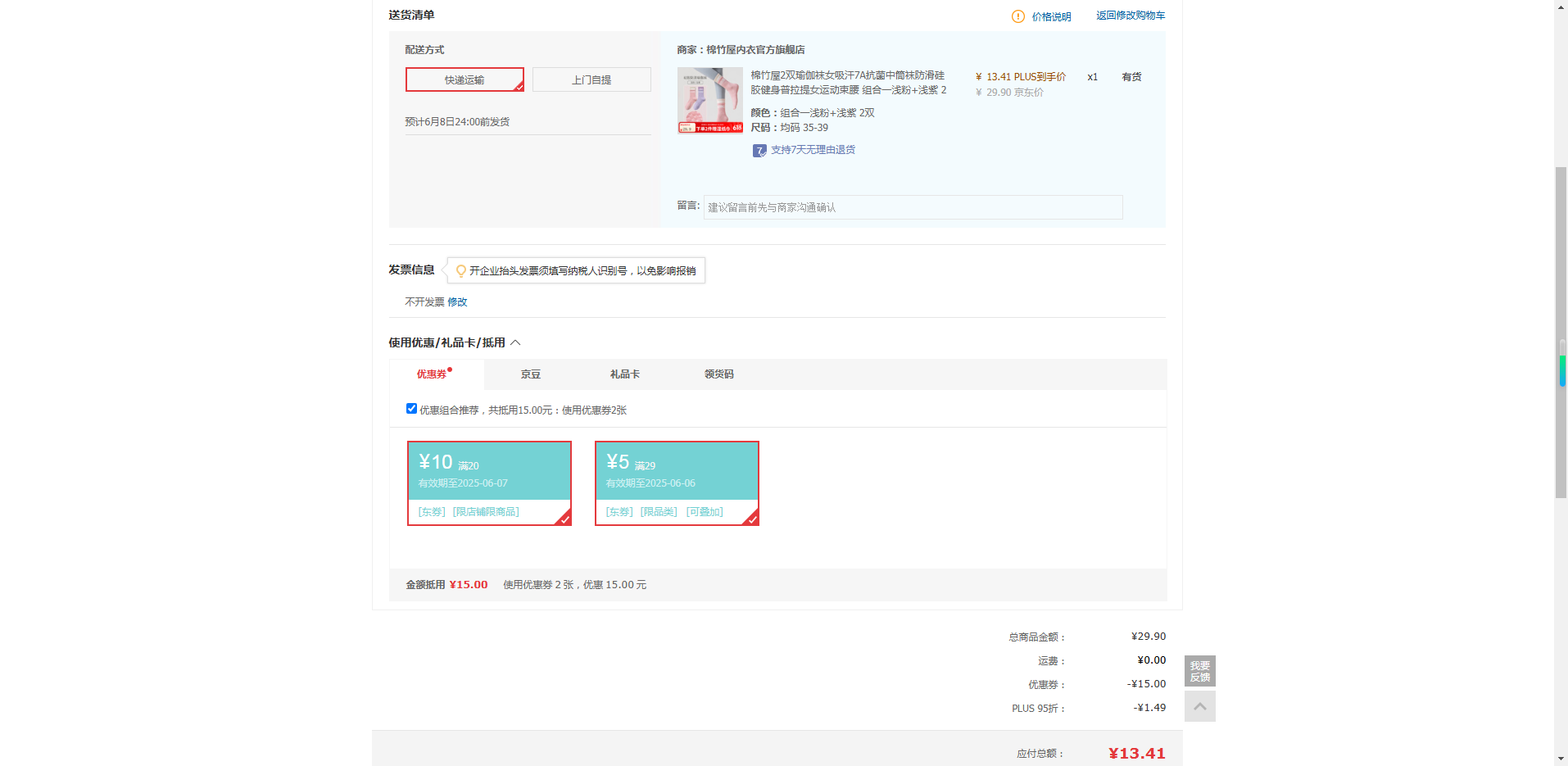
Task: Click 金额抵用 ¥15.00 amount
Action: coord(469,585)
